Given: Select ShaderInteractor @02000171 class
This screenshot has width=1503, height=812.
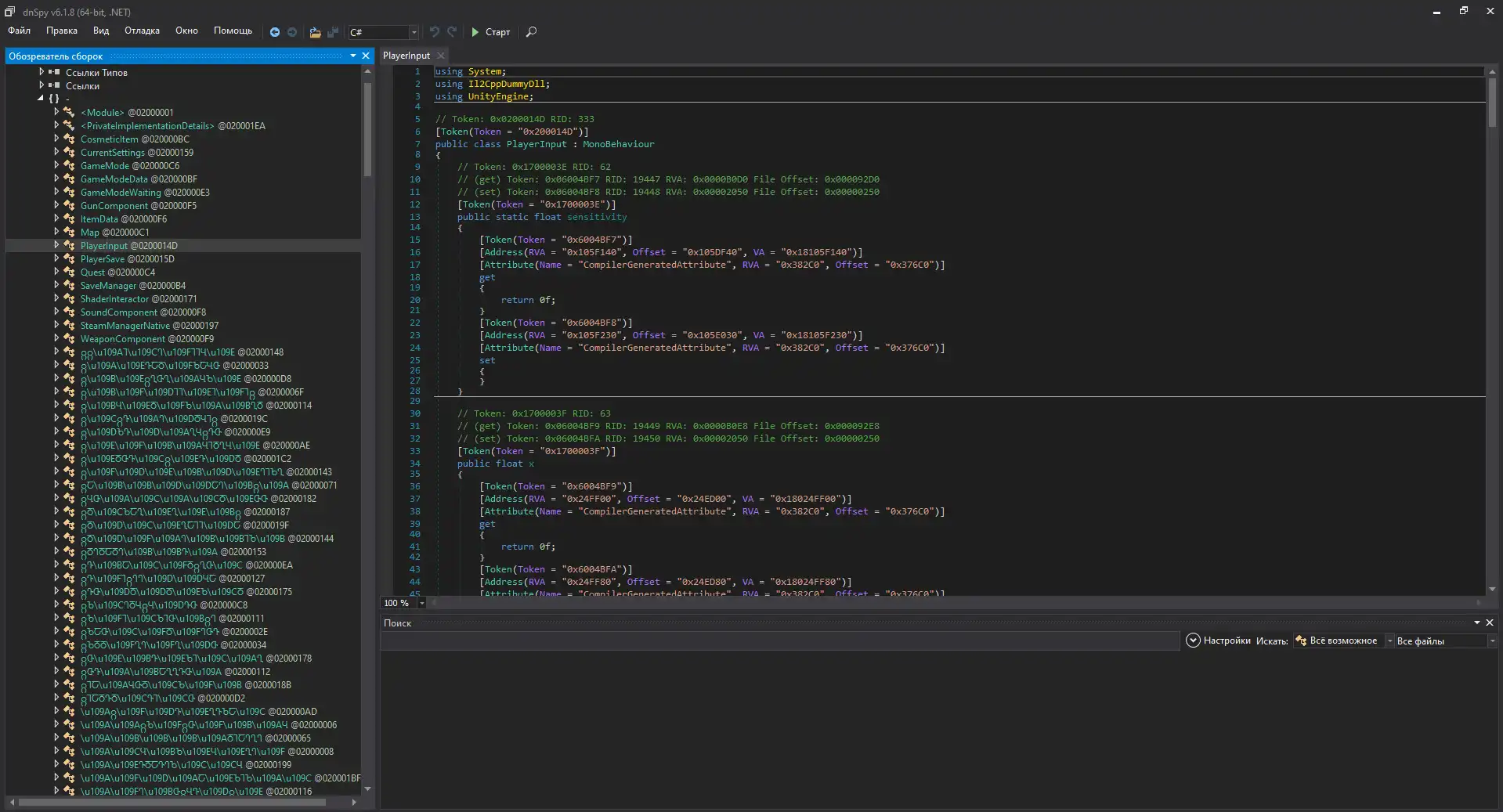Looking at the screenshot, I should [139, 298].
